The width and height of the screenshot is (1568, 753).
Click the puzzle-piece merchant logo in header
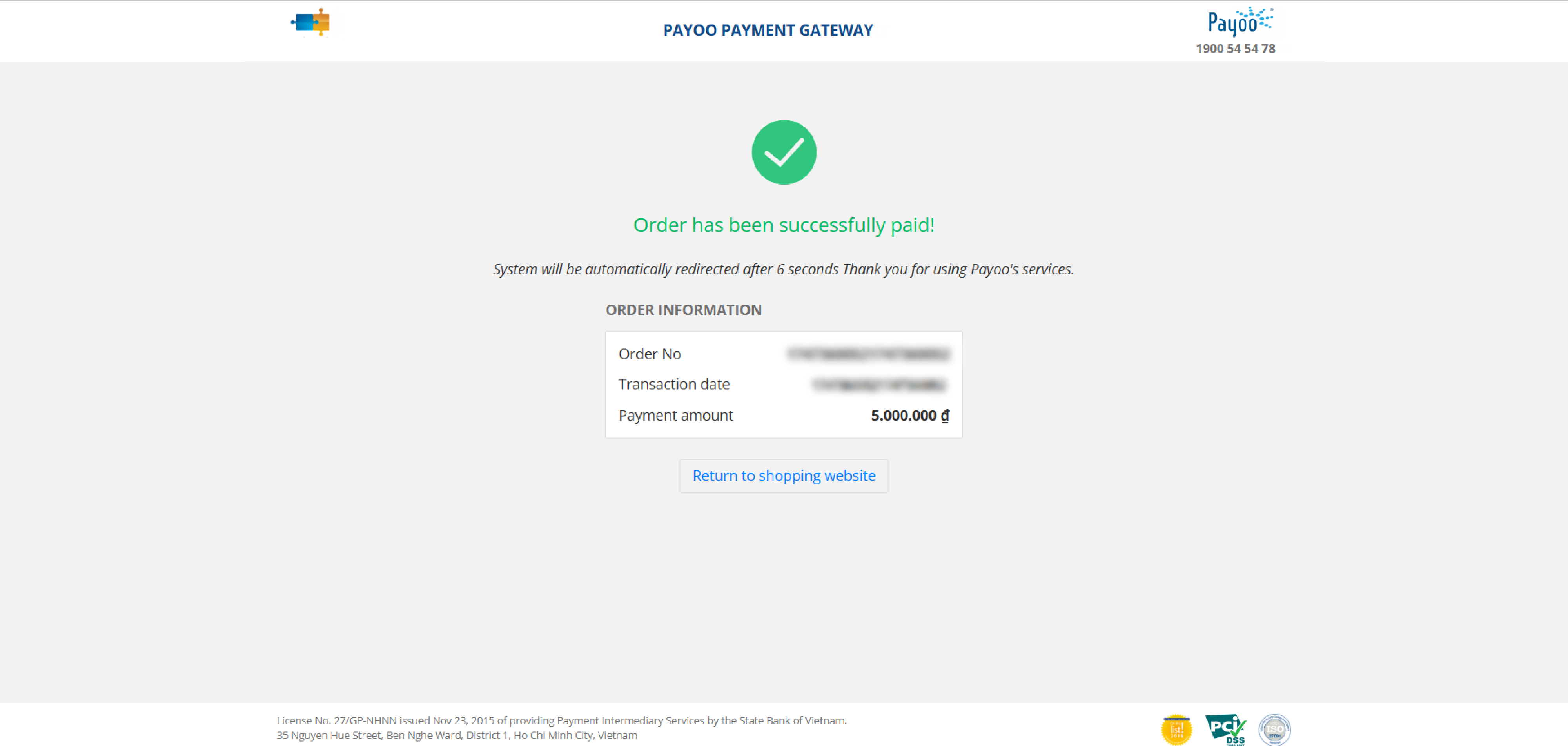pyautogui.click(x=310, y=22)
